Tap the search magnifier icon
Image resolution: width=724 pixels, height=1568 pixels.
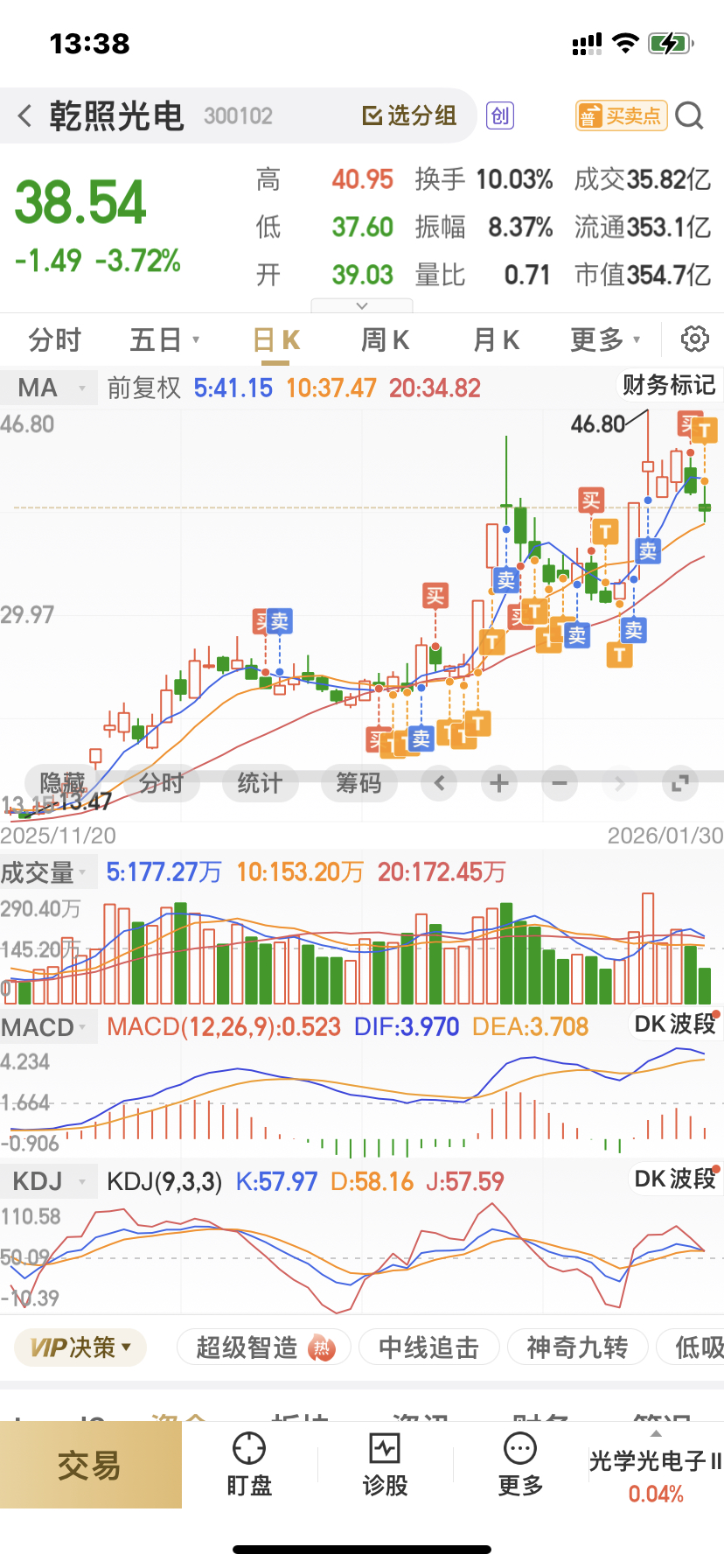tap(690, 115)
